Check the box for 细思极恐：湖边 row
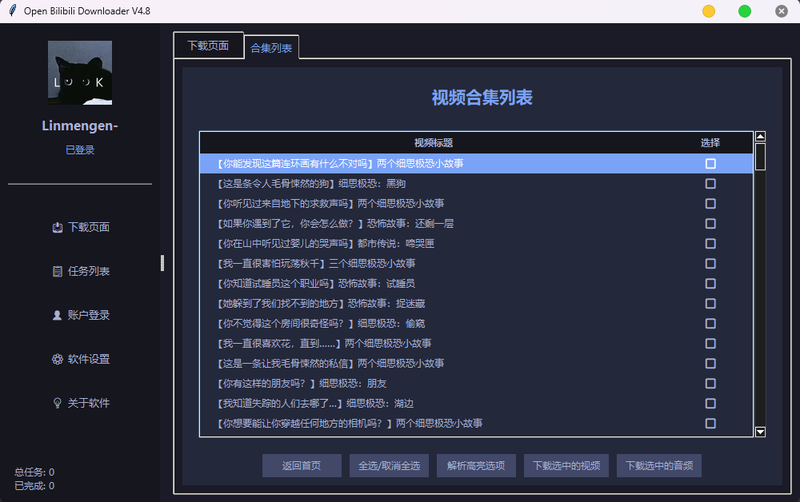The image size is (800, 502). [710, 404]
